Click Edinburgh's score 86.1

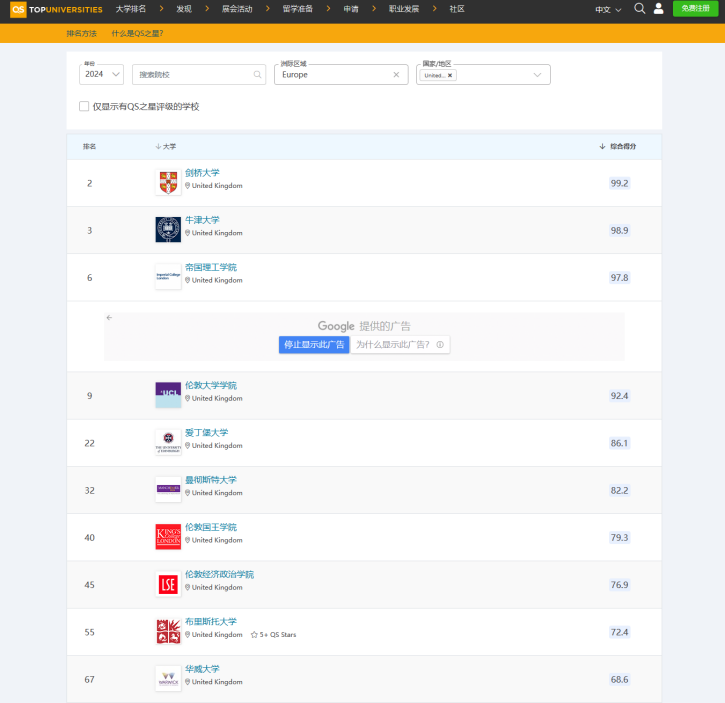[x=620, y=443]
